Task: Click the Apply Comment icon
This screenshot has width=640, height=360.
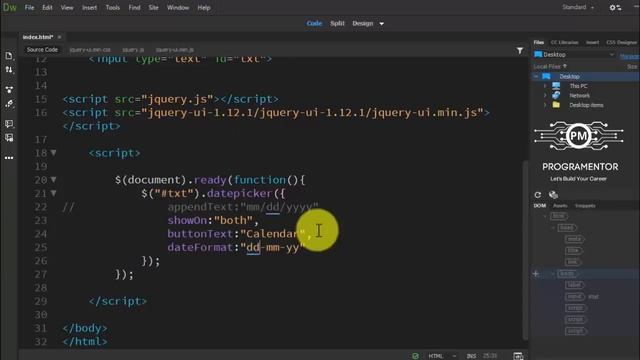Action: pos(9,123)
